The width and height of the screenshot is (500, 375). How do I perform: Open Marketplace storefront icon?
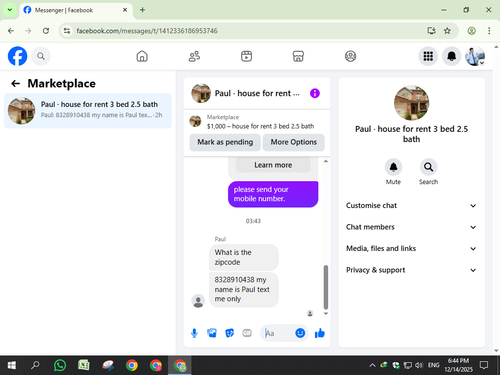point(298,56)
